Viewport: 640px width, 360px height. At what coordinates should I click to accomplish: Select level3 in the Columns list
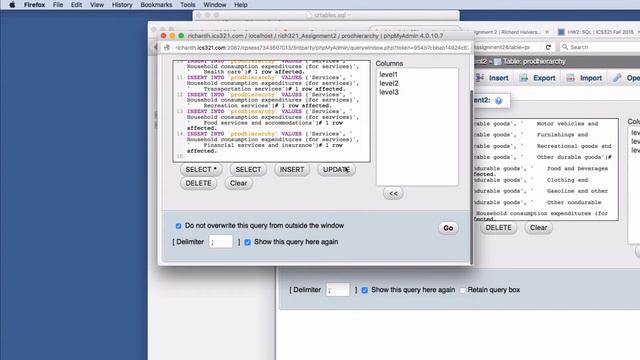[389, 92]
